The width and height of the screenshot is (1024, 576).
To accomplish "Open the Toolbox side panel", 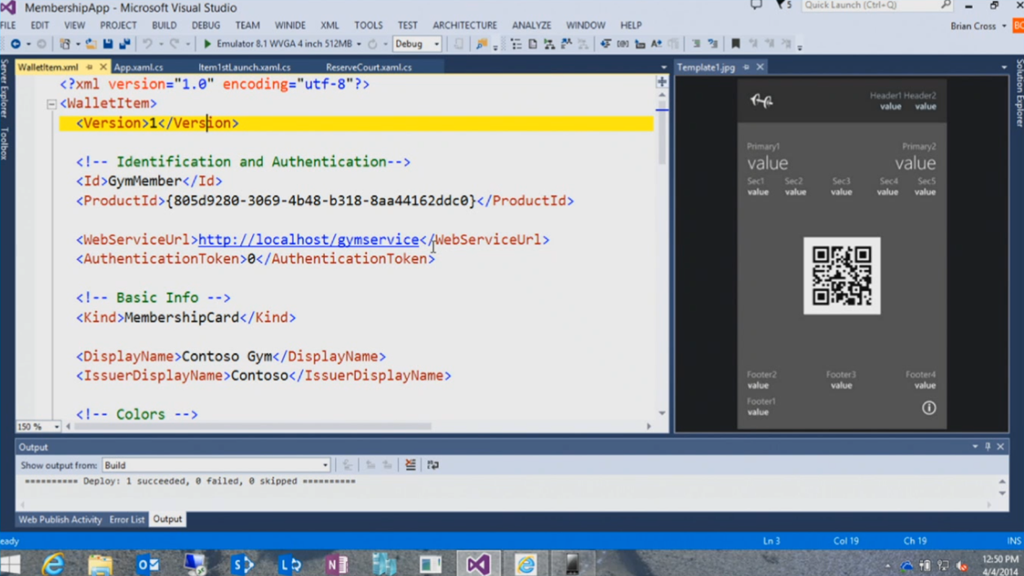I will [x=5, y=143].
